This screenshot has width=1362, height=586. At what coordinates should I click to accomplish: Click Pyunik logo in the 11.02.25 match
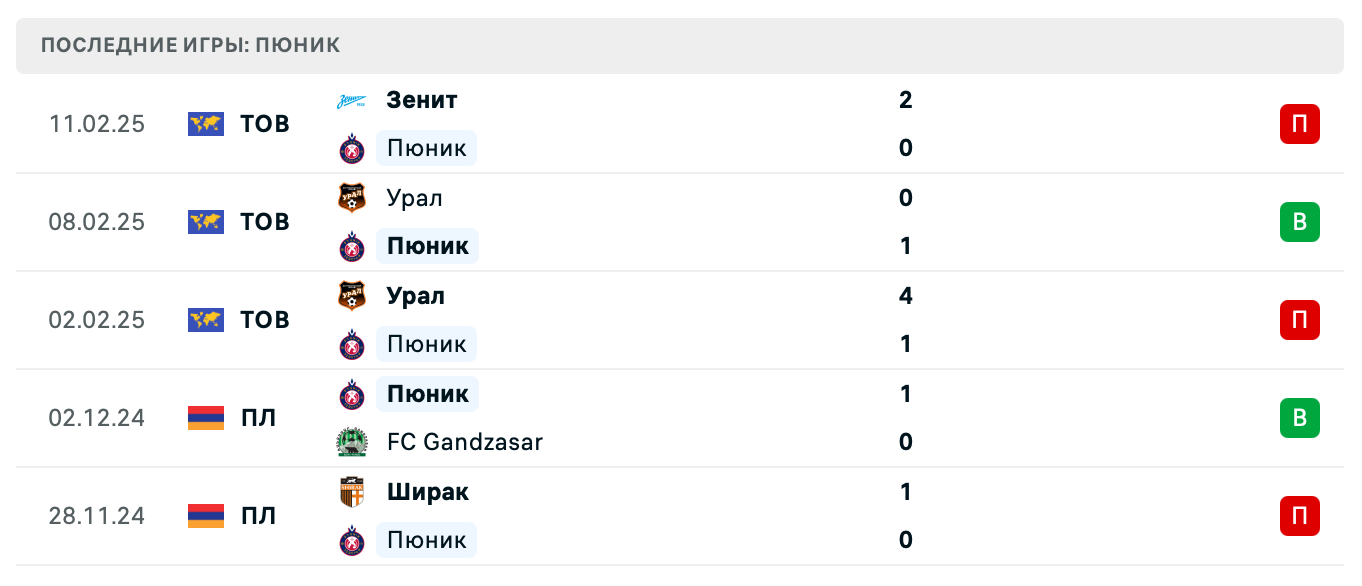(x=352, y=149)
